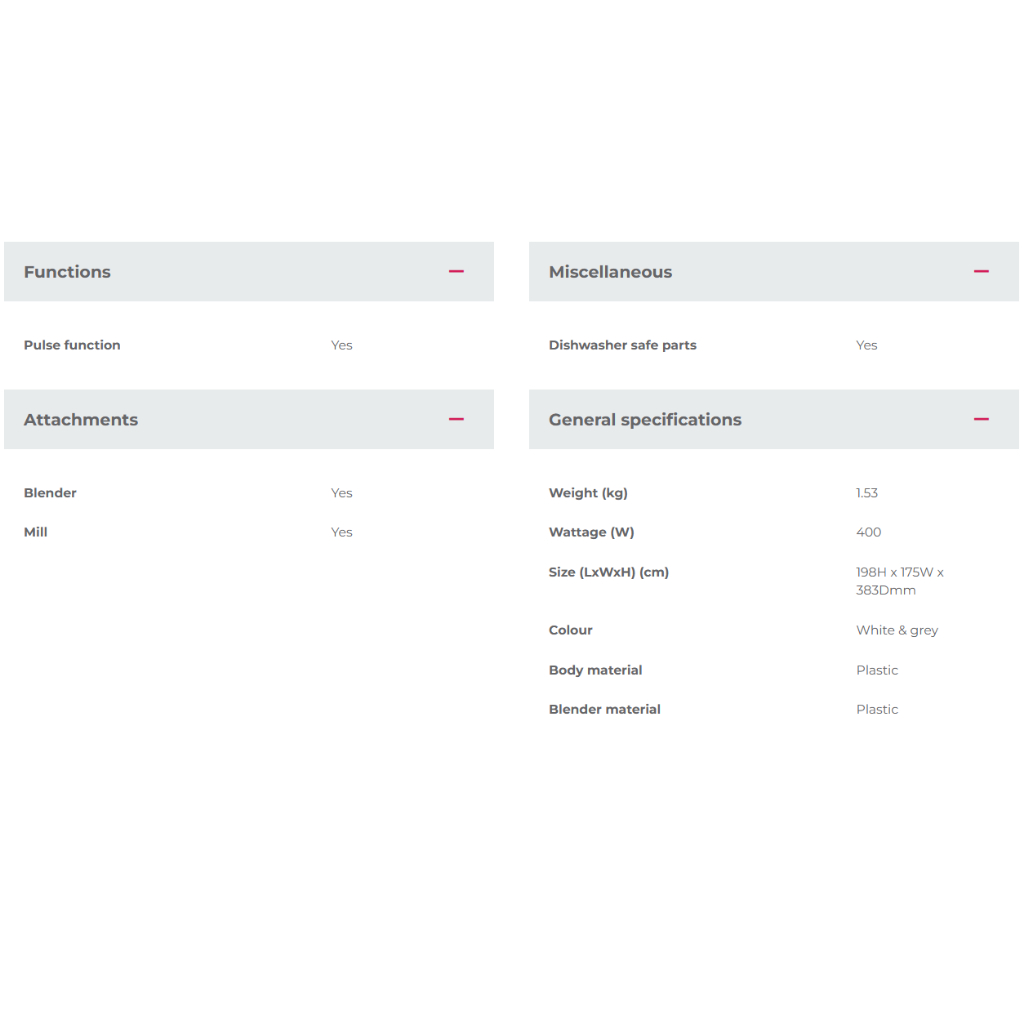
Task: Click the White & grey colour value
Action: (x=897, y=630)
